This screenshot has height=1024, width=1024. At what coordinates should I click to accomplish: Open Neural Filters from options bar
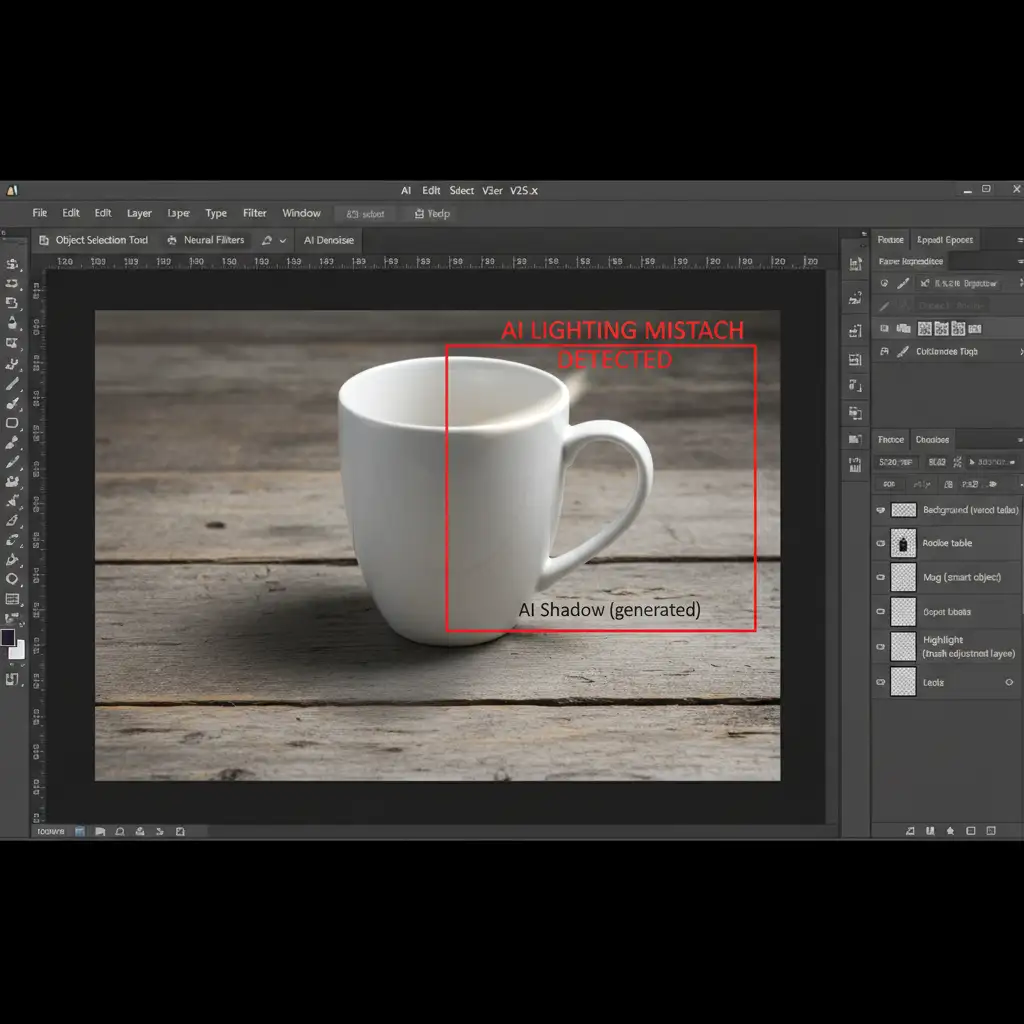coord(213,240)
